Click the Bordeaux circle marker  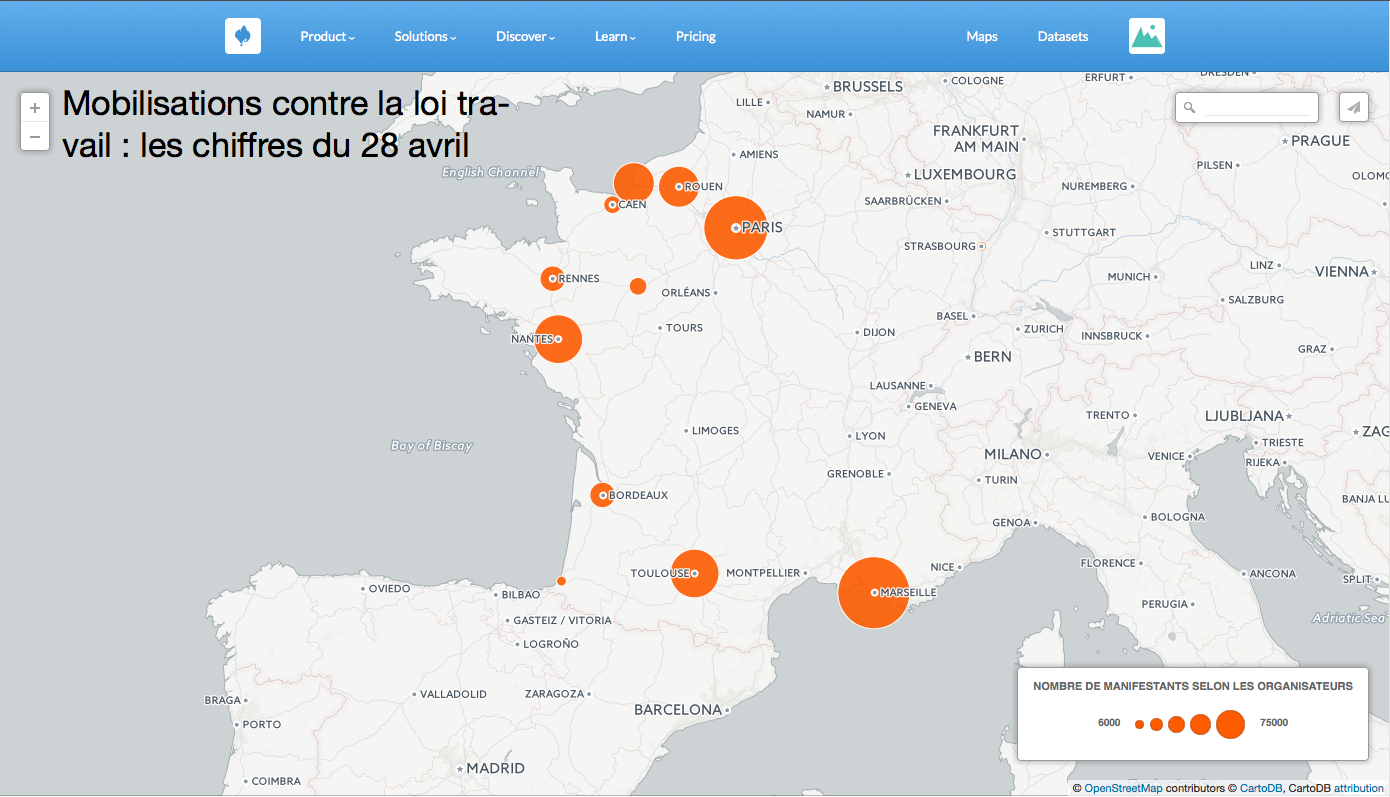click(x=602, y=495)
